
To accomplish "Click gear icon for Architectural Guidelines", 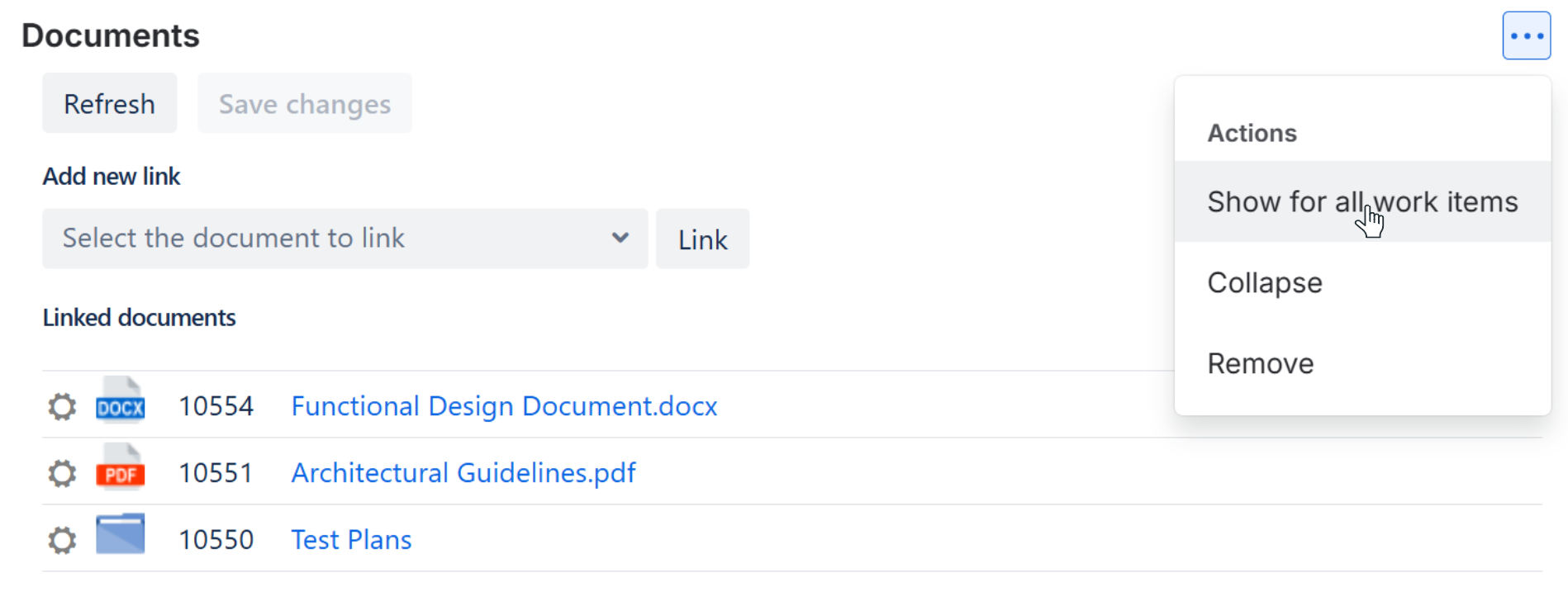I will tap(62, 473).
